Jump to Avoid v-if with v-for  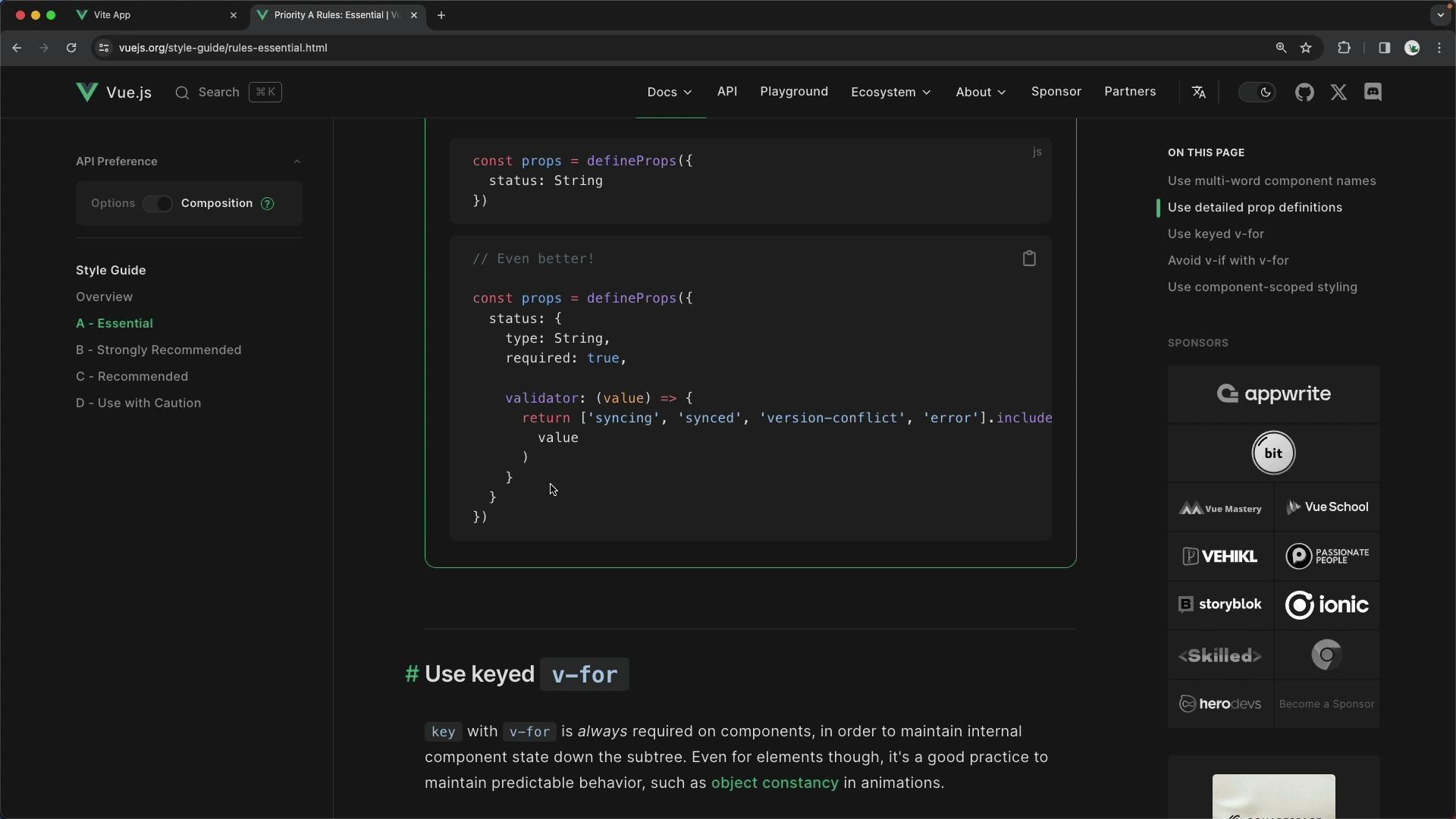click(x=1228, y=261)
